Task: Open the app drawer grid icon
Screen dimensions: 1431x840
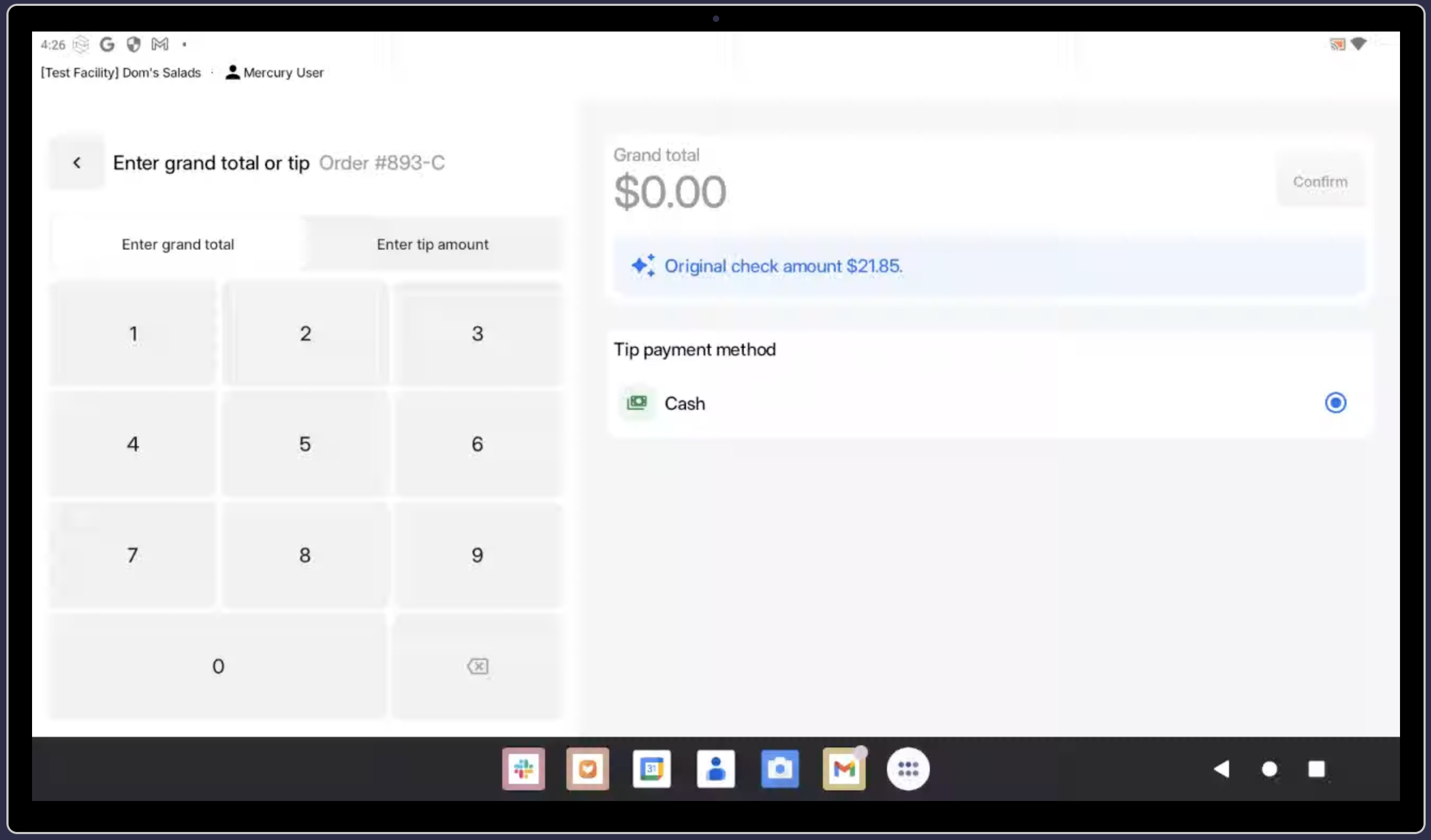Action: coord(908,769)
